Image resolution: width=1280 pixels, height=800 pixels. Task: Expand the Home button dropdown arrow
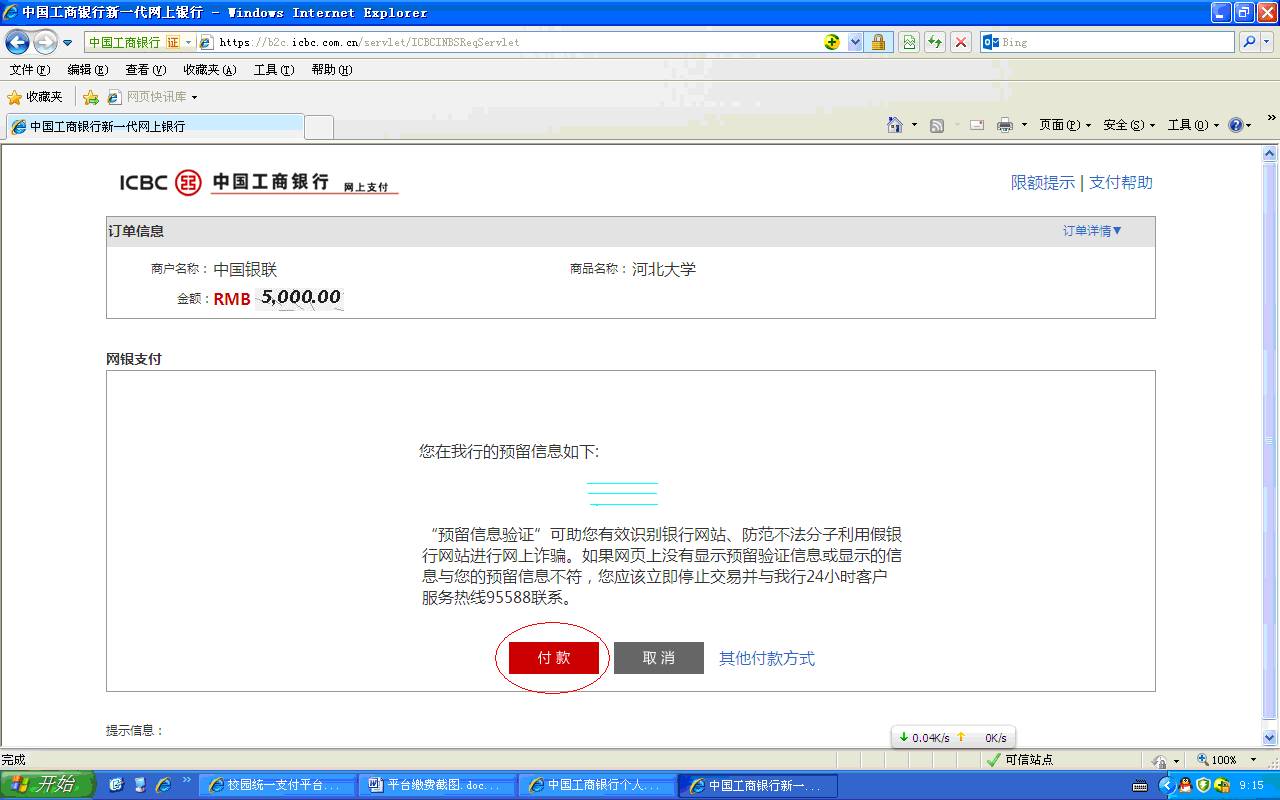(914, 125)
